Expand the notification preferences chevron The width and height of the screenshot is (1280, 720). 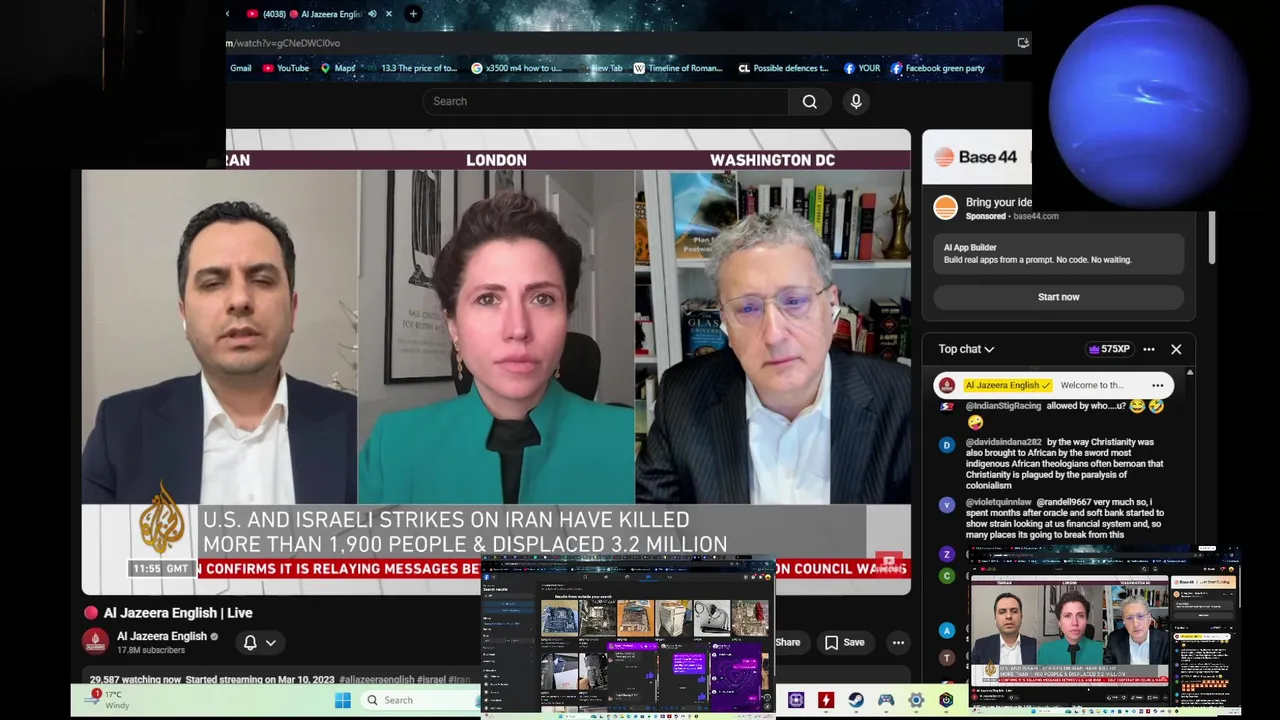pyautogui.click(x=270, y=643)
